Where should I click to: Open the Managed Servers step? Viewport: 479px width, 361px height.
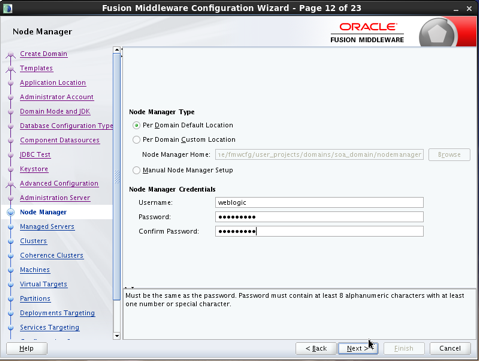click(x=47, y=227)
